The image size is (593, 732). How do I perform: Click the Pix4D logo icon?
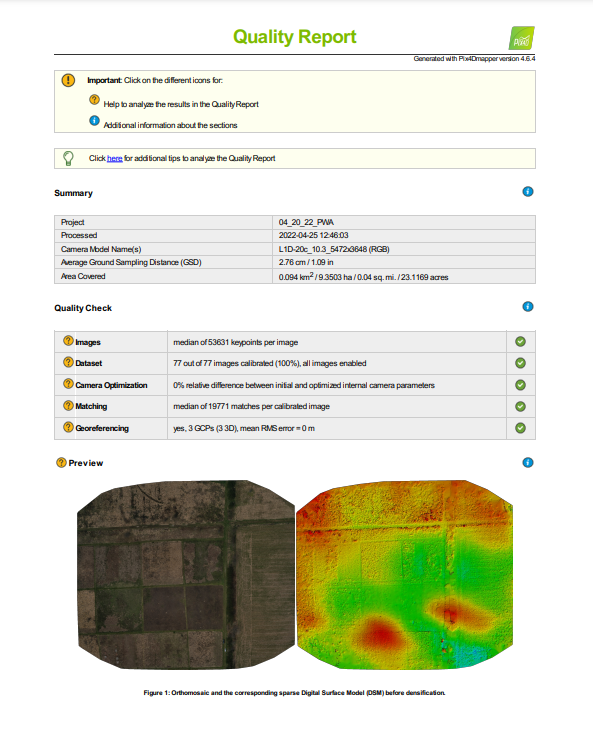click(x=522, y=38)
